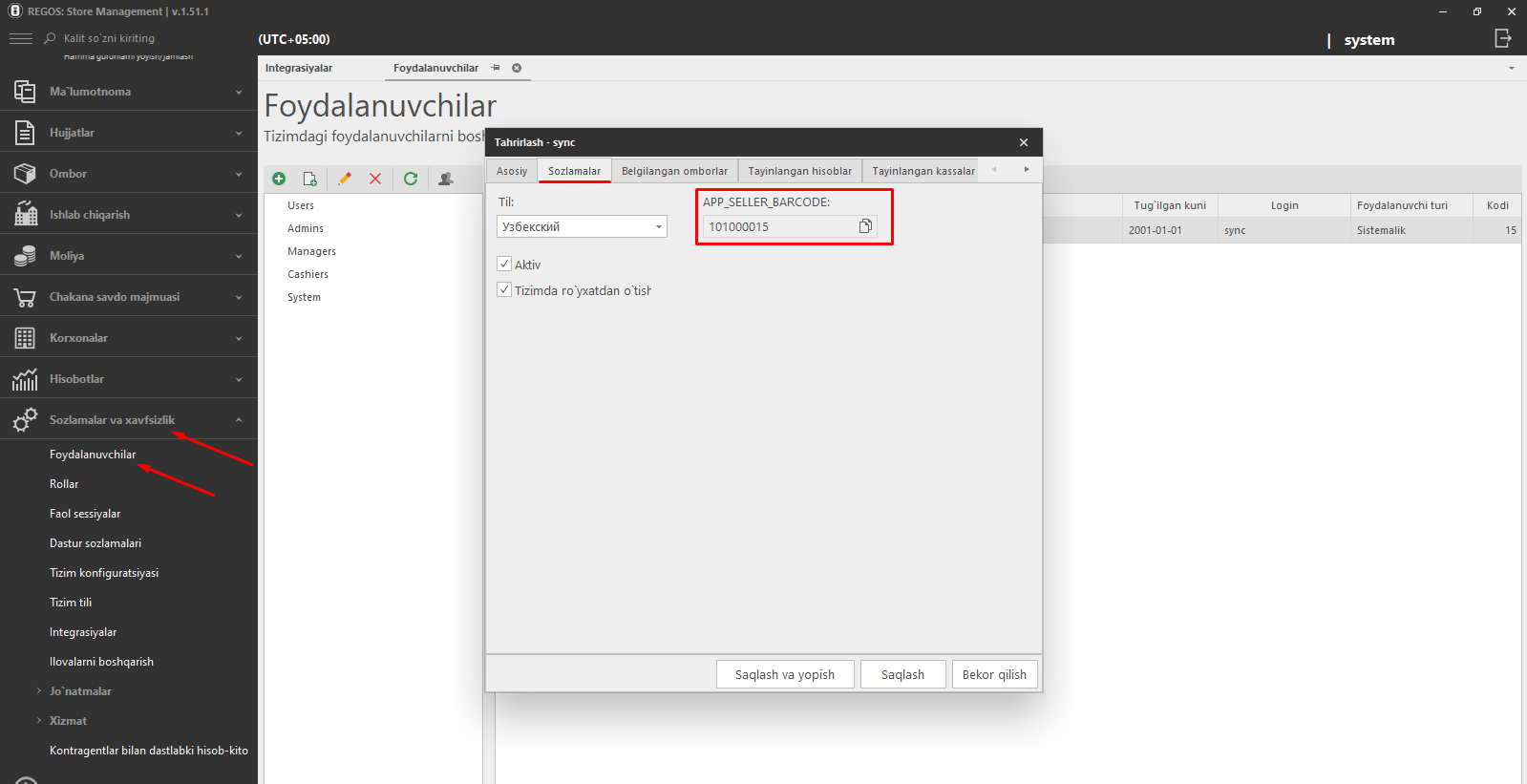Open Rollar in the sidebar
The height and width of the screenshot is (784, 1527).
(x=64, y=484)
